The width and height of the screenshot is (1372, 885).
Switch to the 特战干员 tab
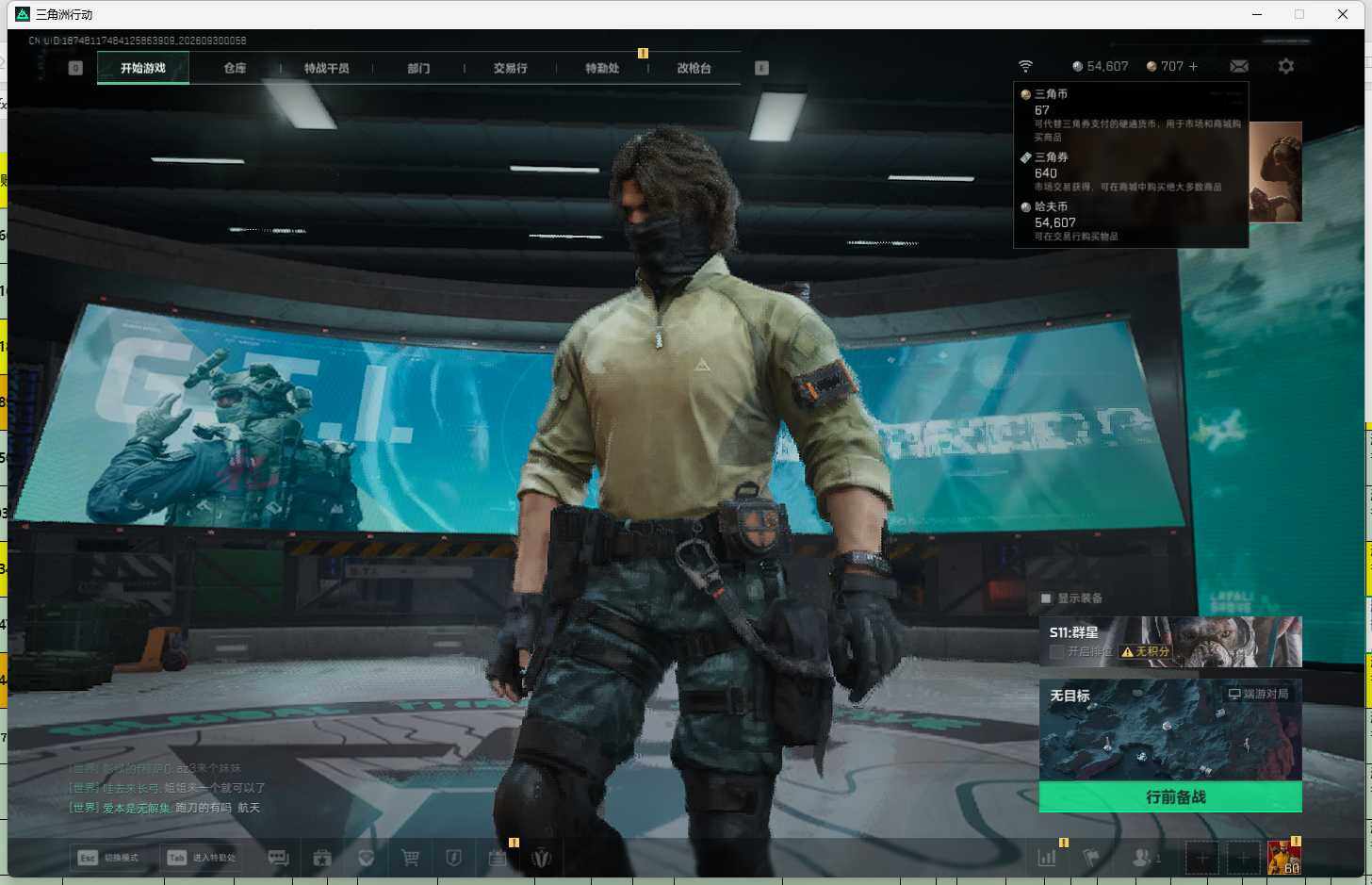pos(326,68)
